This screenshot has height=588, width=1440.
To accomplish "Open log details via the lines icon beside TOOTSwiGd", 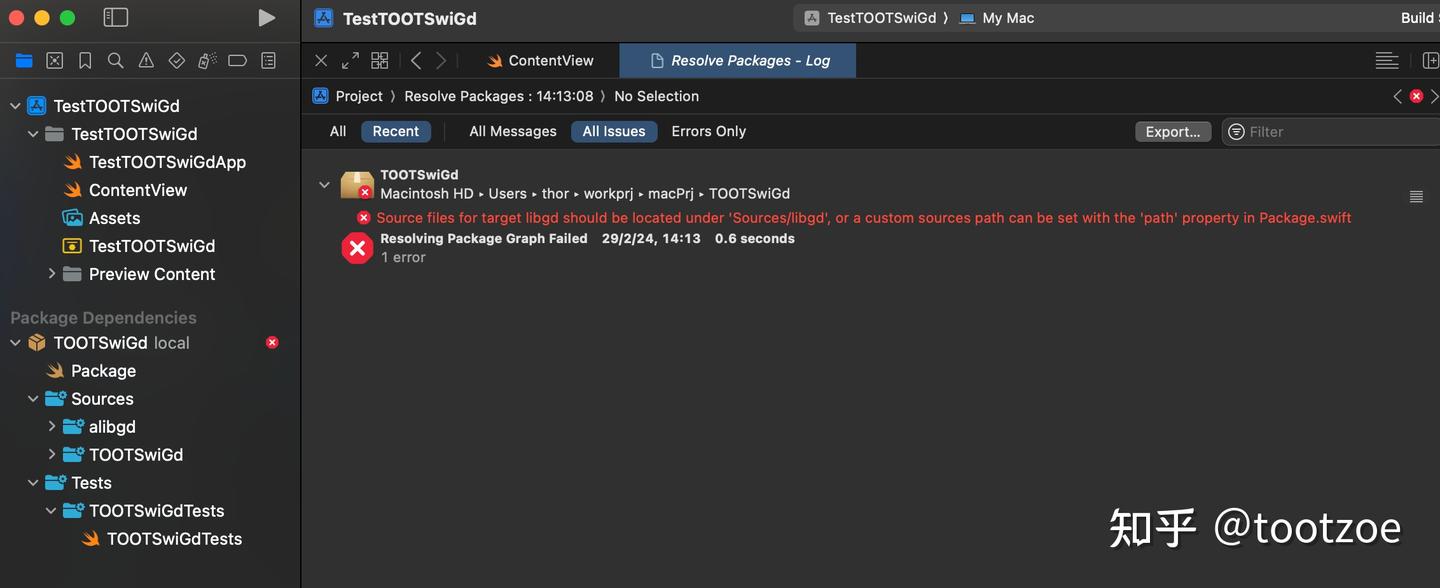I will (1416, 196).
